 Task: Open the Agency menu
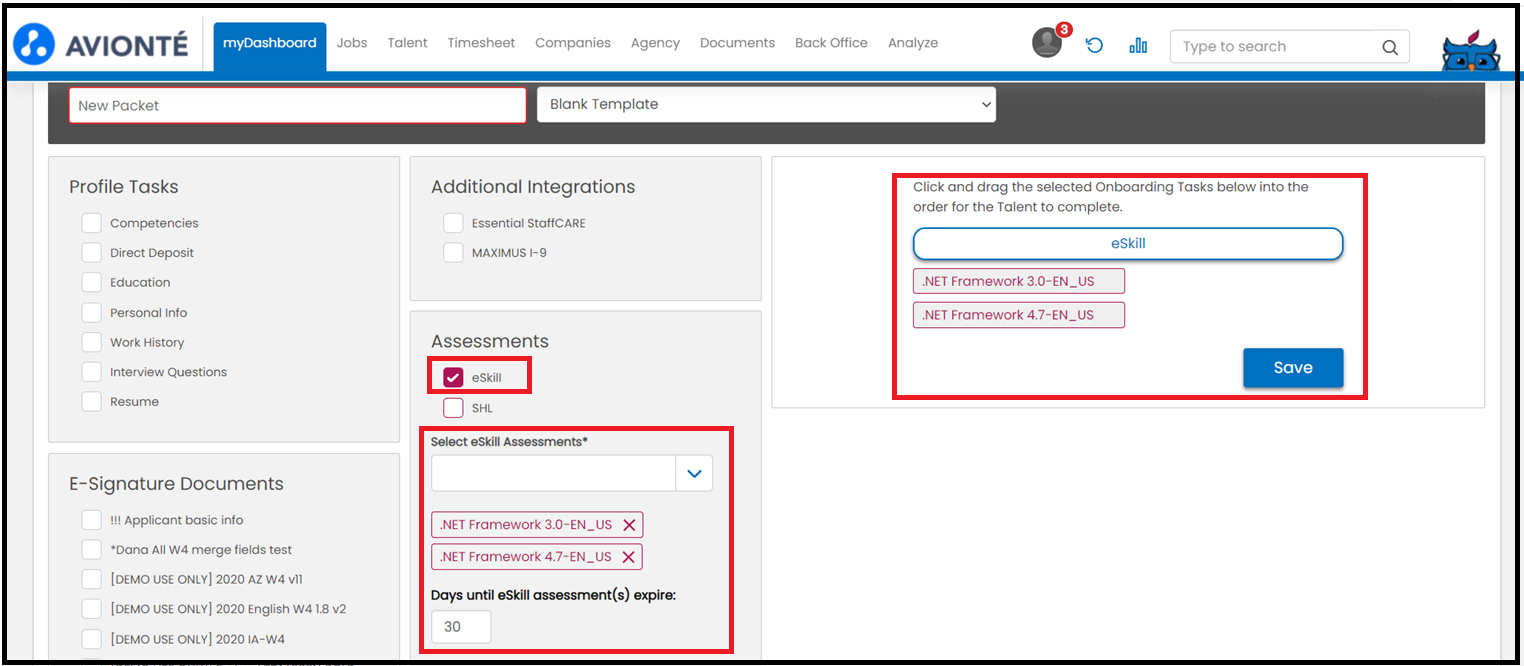coord(655,43)
